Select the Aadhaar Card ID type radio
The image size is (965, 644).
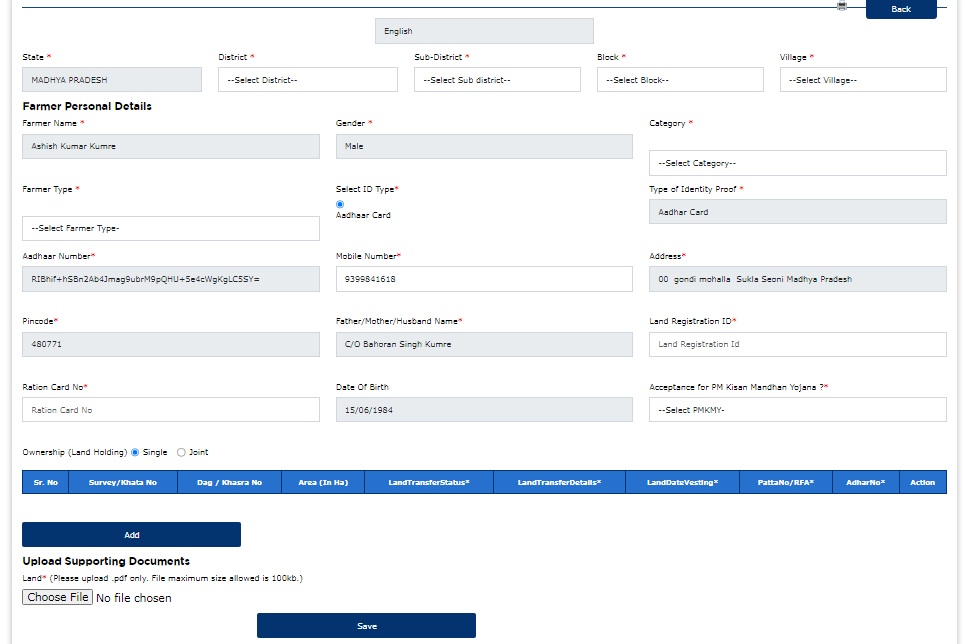(340, 204)
